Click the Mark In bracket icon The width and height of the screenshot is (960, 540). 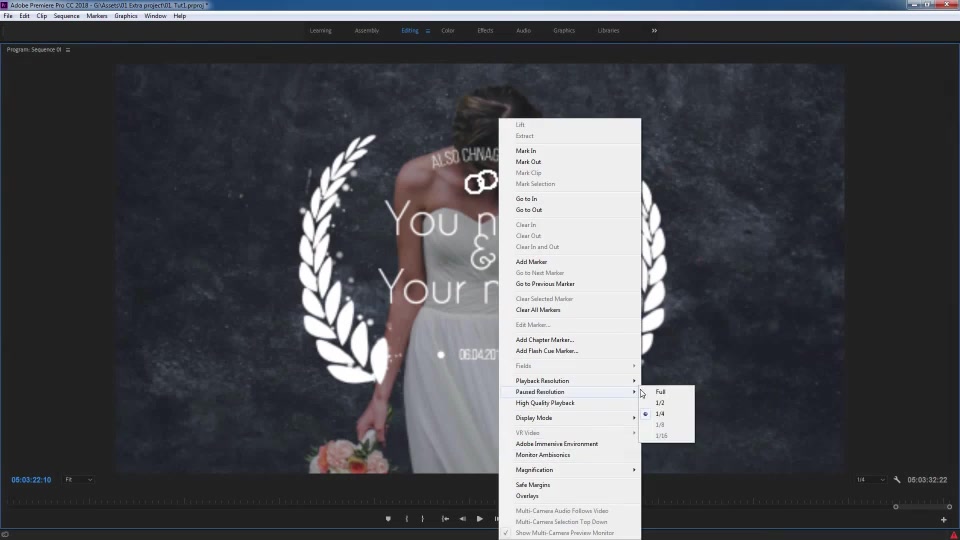[x=406, y=519]
